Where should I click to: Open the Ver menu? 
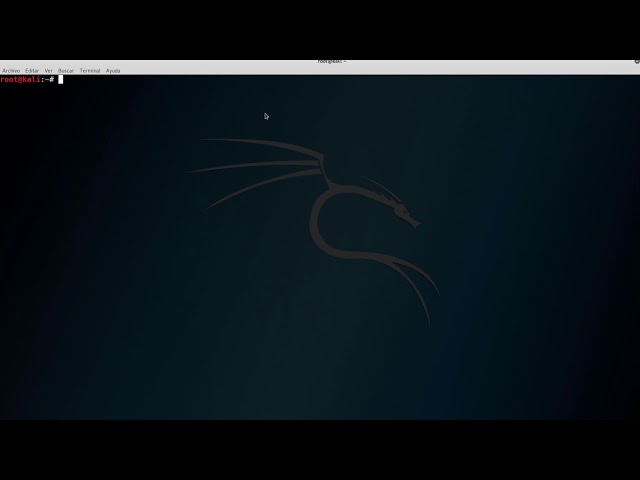(49, 71)
